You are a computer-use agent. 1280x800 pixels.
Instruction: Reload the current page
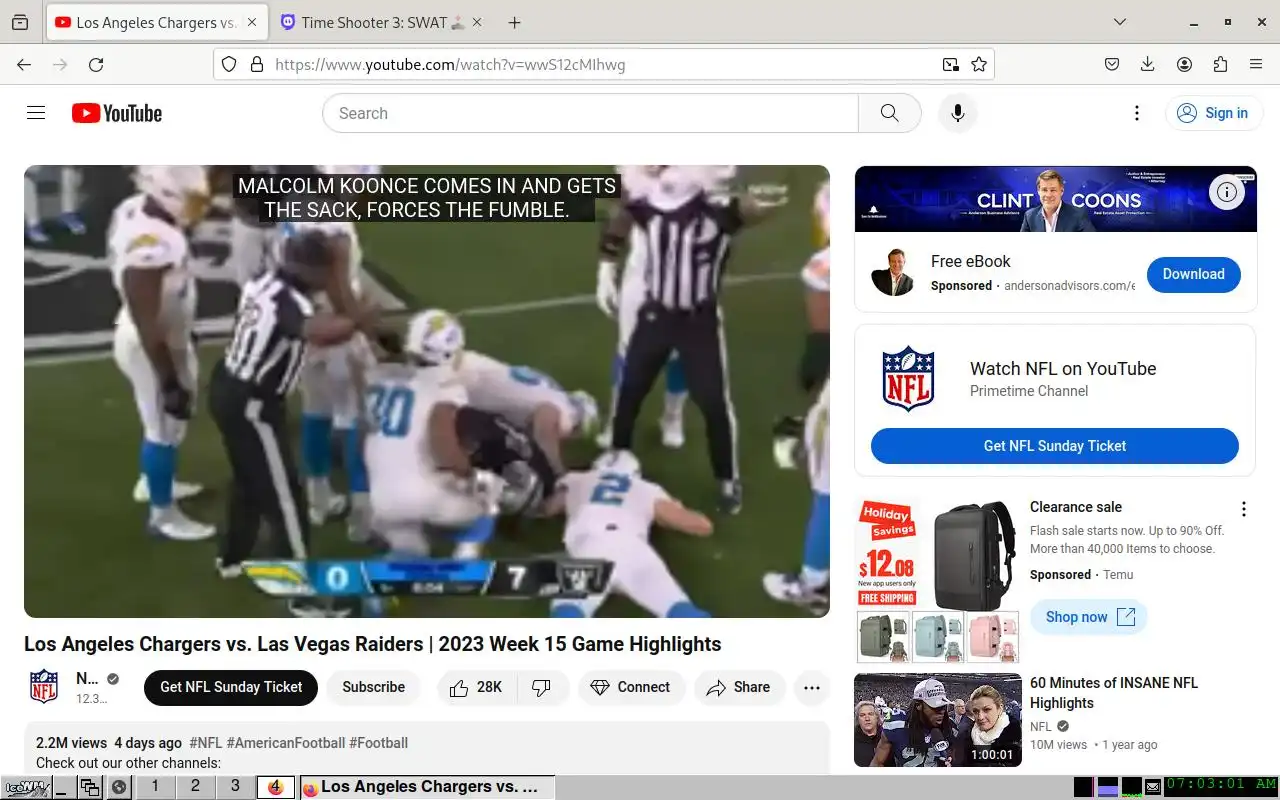point(96,64)
